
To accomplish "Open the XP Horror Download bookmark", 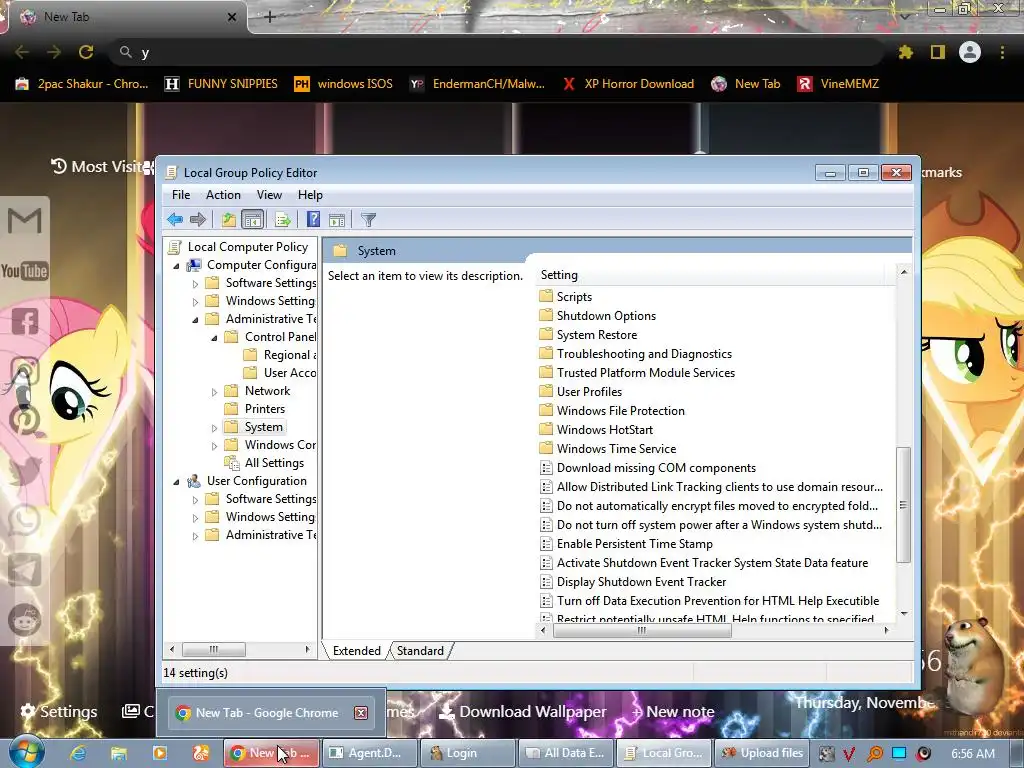I will click(x=628, y=84).
